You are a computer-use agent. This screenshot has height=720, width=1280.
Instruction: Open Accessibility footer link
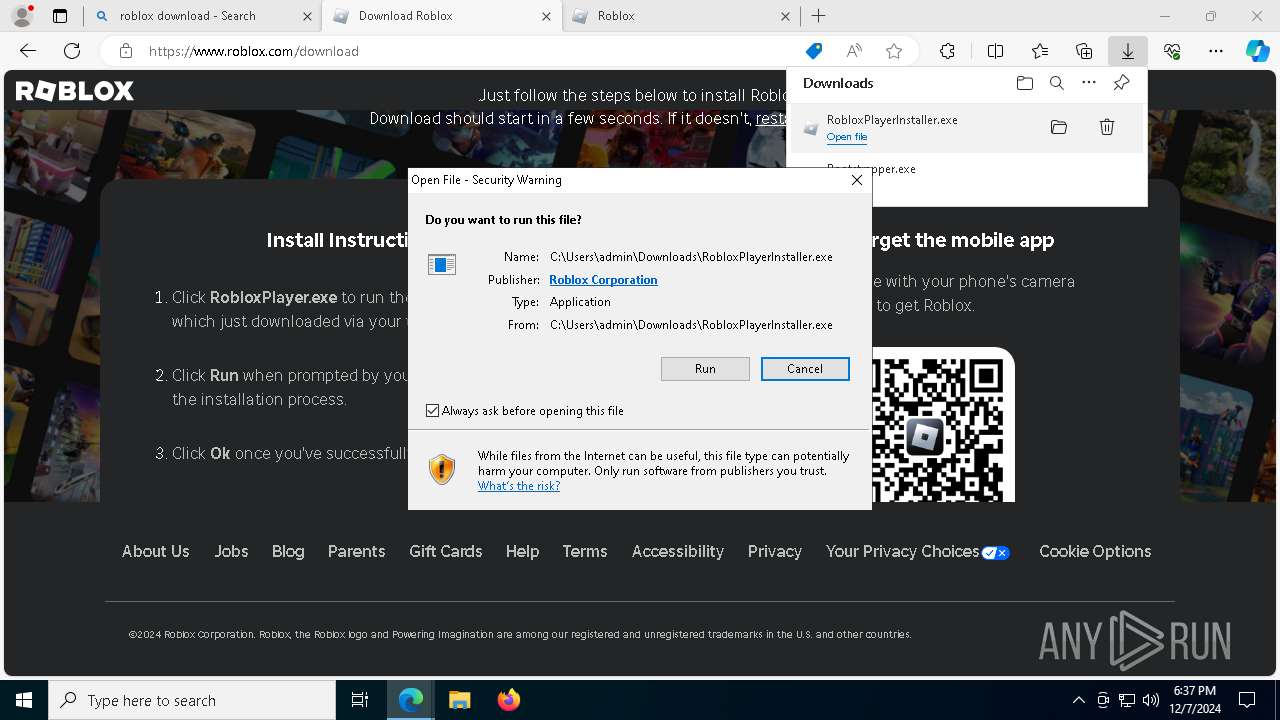(x=677, y=551)
